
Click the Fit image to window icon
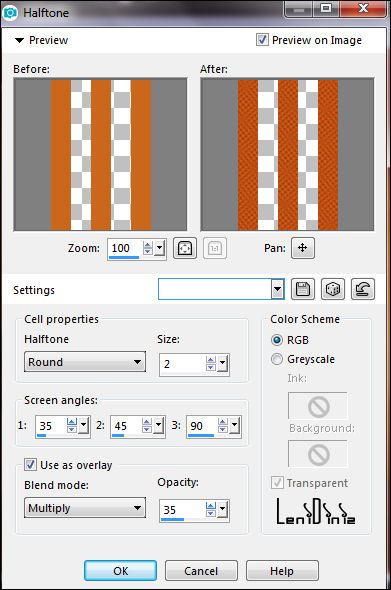coord(185,248)
